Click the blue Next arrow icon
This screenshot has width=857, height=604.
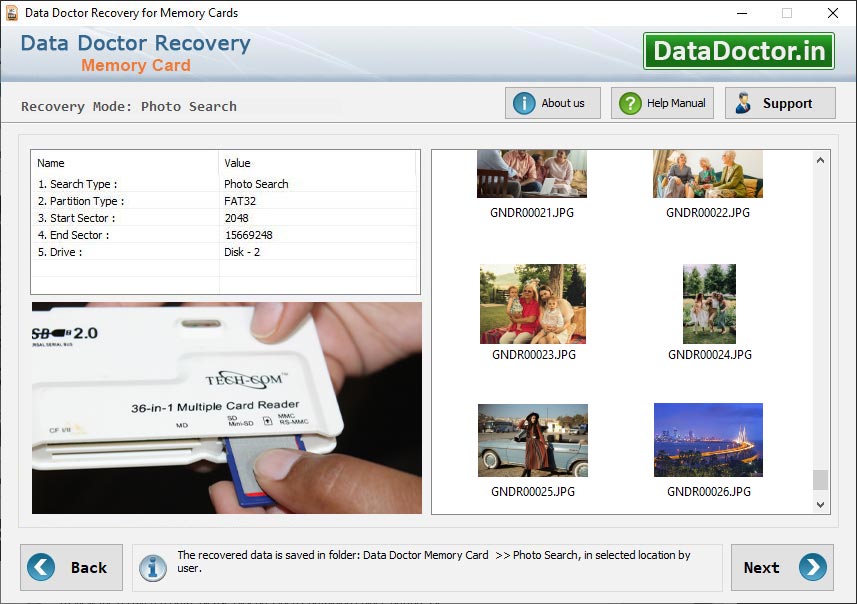tap(812, 567)
